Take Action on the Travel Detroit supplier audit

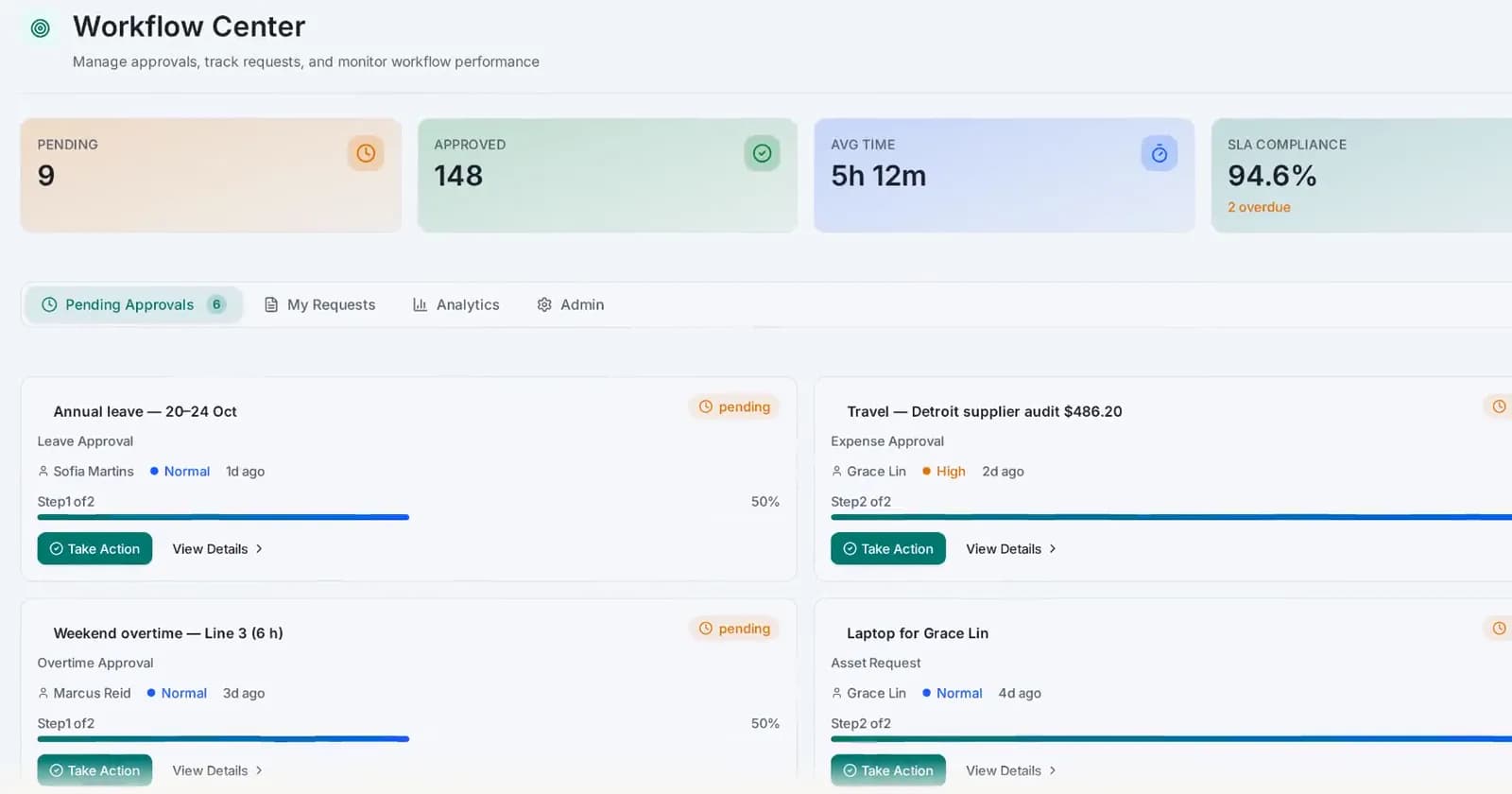pyautogui.click(x=888, y=548)
